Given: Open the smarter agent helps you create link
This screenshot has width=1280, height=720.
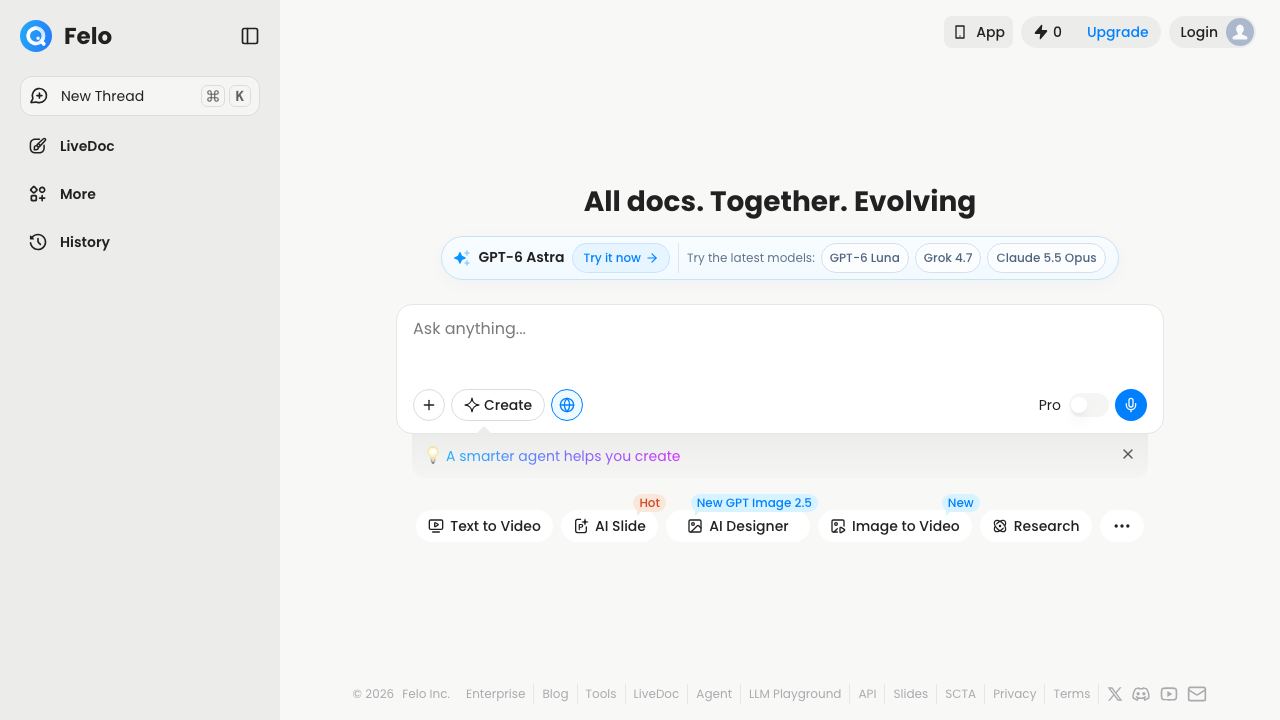Looking at the screenshot, I should [x=563, y=456].
